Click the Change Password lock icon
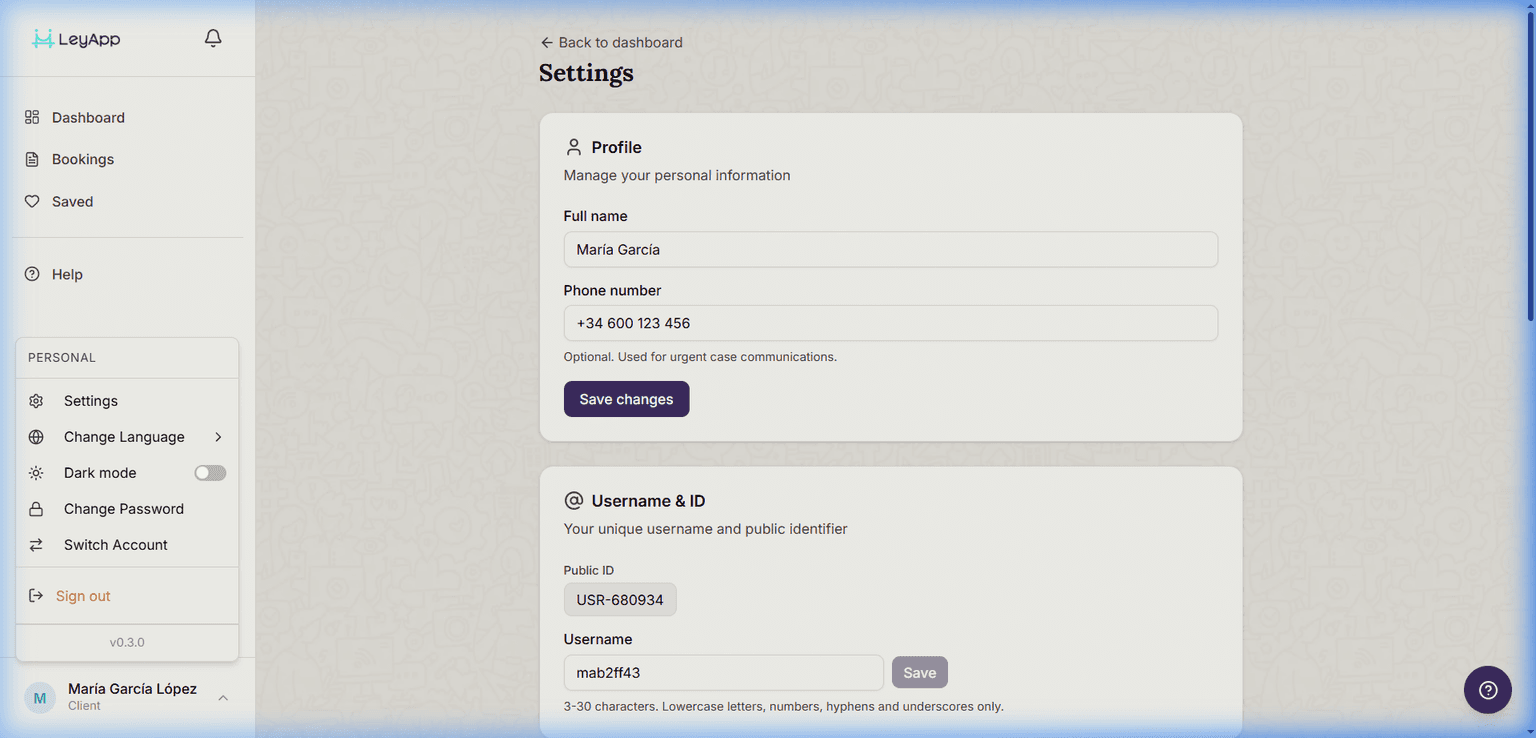The width and height of the screenshot is (1536, 738). pyautogui.click(x=36, y=508)
